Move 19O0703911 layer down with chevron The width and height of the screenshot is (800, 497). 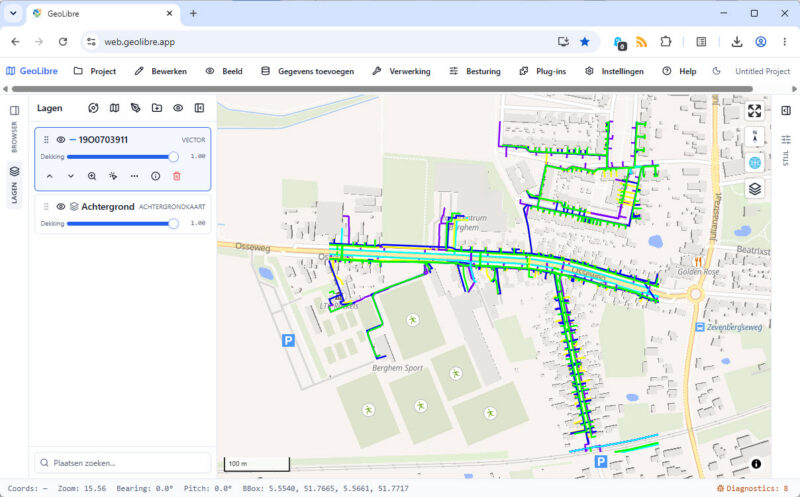71,176
